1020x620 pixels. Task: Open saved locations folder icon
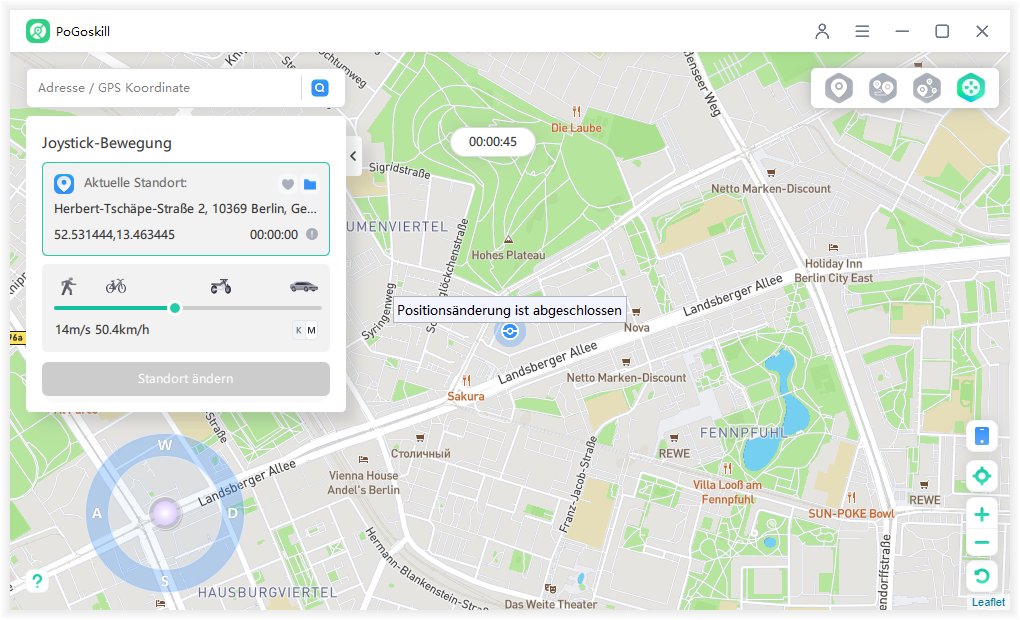pos(310,184)
